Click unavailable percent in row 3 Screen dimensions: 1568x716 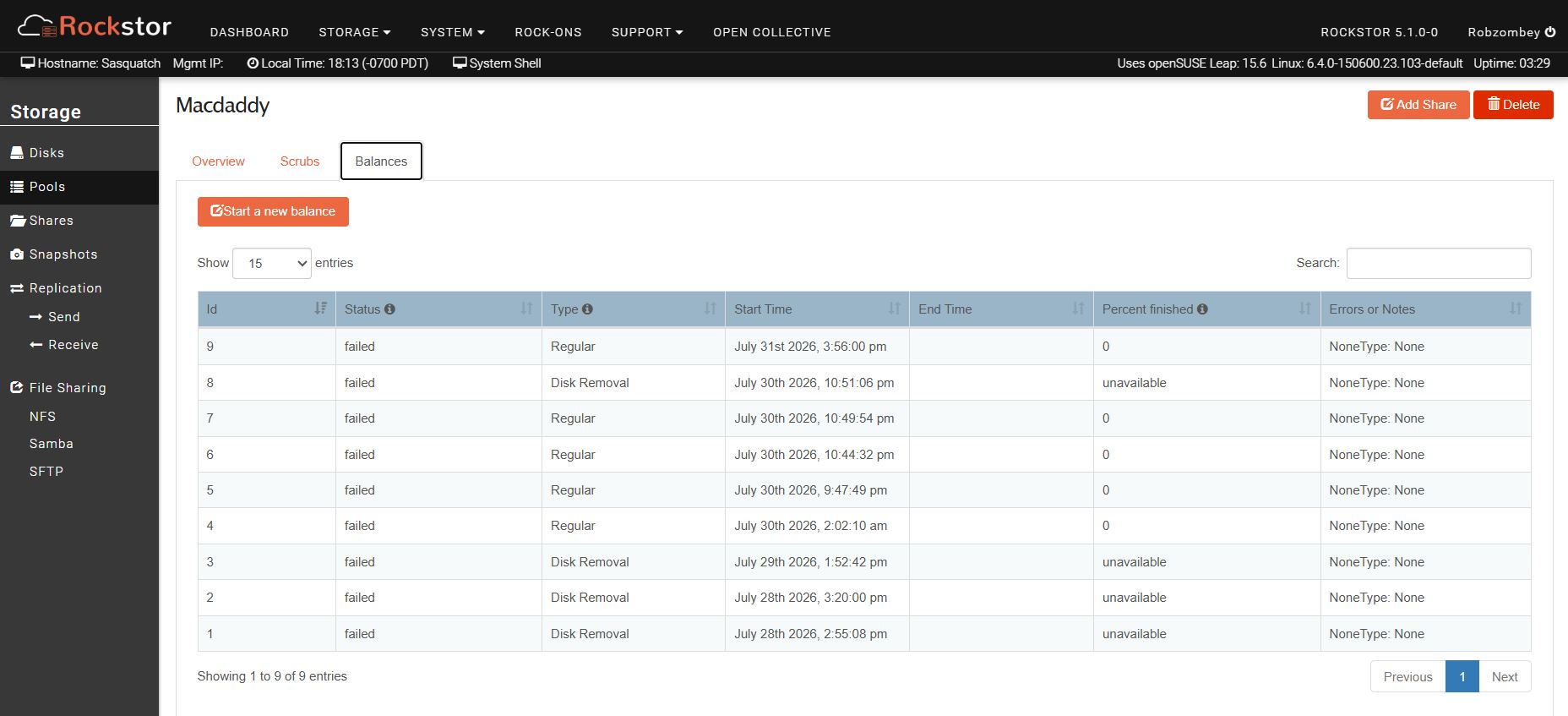(x=1134, y=562)
